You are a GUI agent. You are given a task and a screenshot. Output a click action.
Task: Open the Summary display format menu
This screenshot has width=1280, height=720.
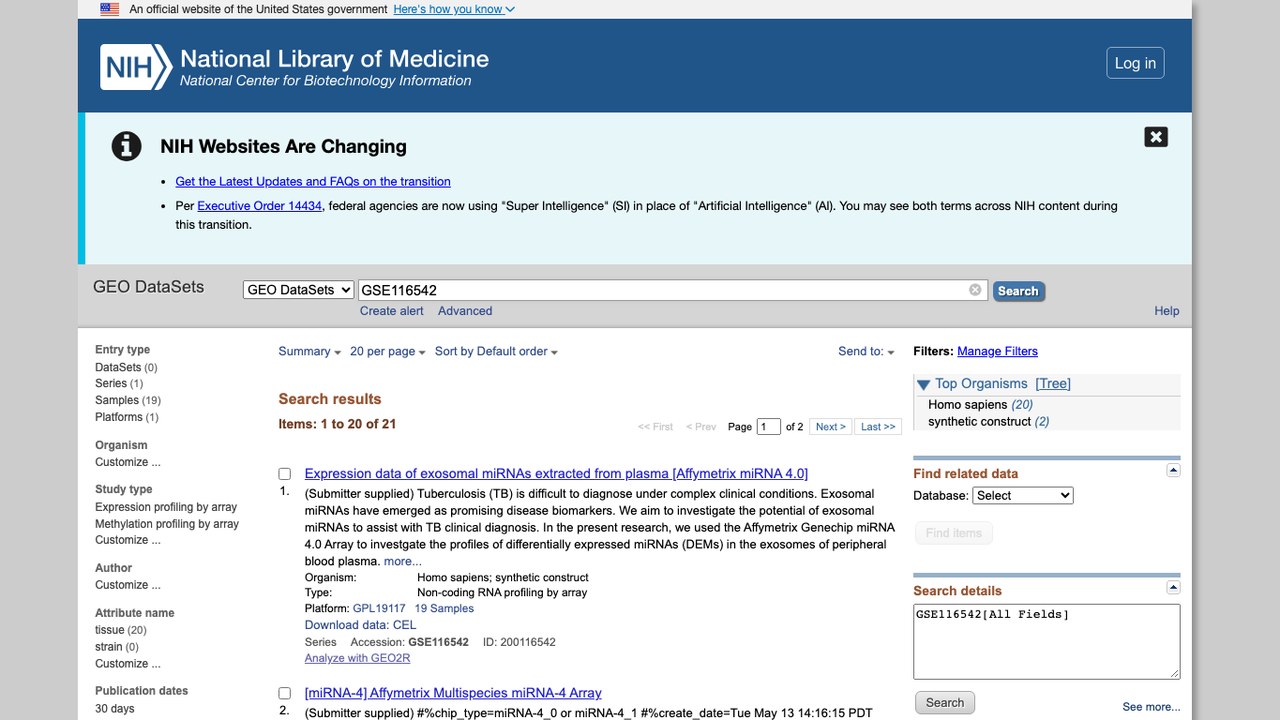[309, 351]
